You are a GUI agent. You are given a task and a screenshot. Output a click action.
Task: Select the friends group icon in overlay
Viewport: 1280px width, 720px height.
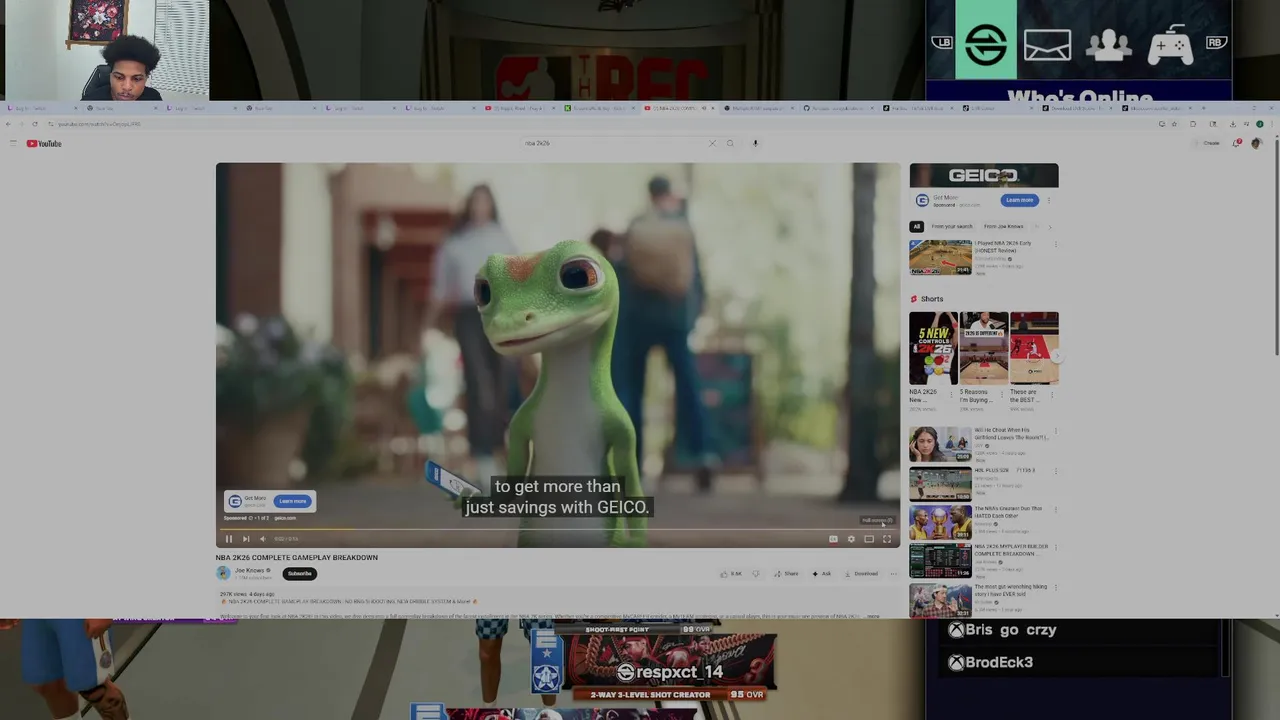point(1108,44)
